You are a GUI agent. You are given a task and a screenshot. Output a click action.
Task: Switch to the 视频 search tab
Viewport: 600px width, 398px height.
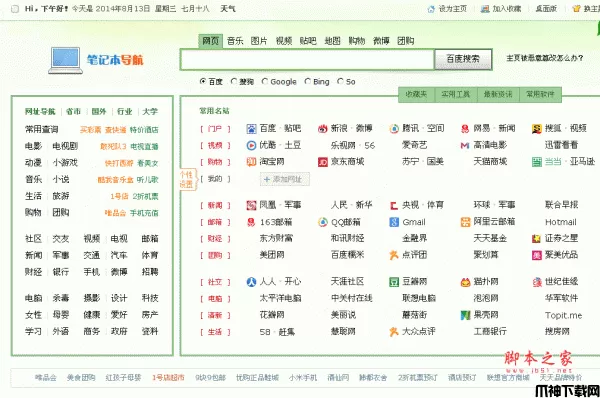pyautogui.click(x=284, y=41)
